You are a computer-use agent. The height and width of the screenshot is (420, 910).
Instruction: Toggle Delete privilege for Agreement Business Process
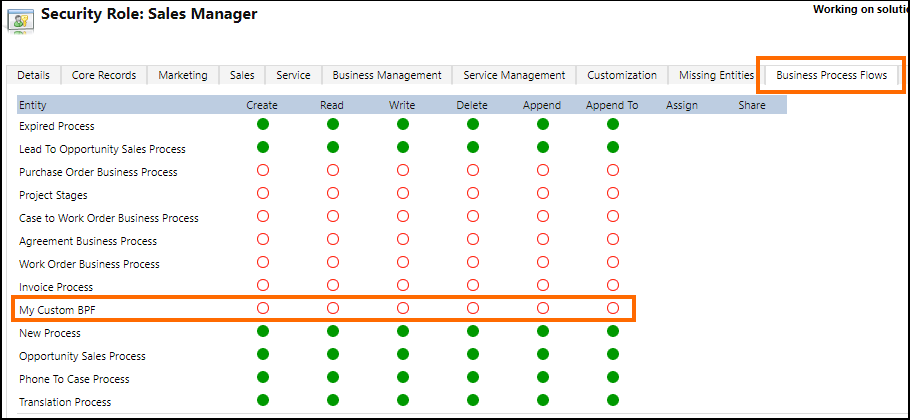point(472,239)
